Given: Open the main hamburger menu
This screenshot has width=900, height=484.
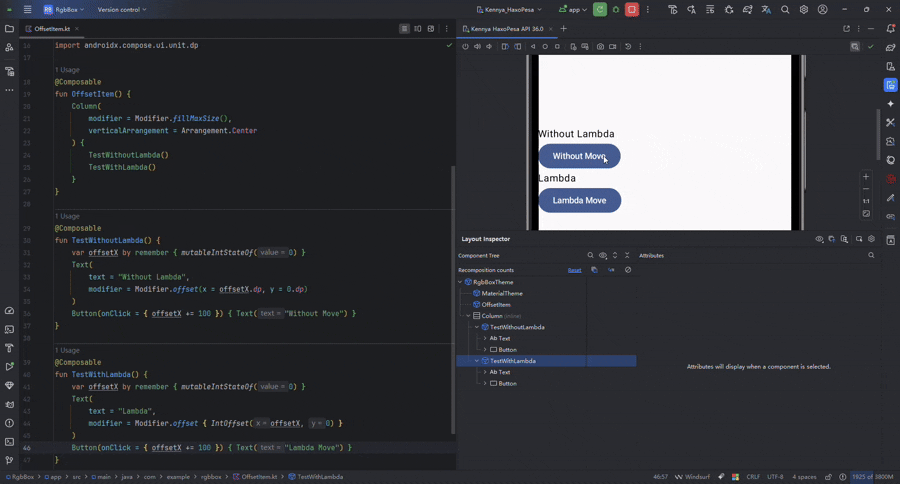Looking at the screenshot, I should pos(28,10).
